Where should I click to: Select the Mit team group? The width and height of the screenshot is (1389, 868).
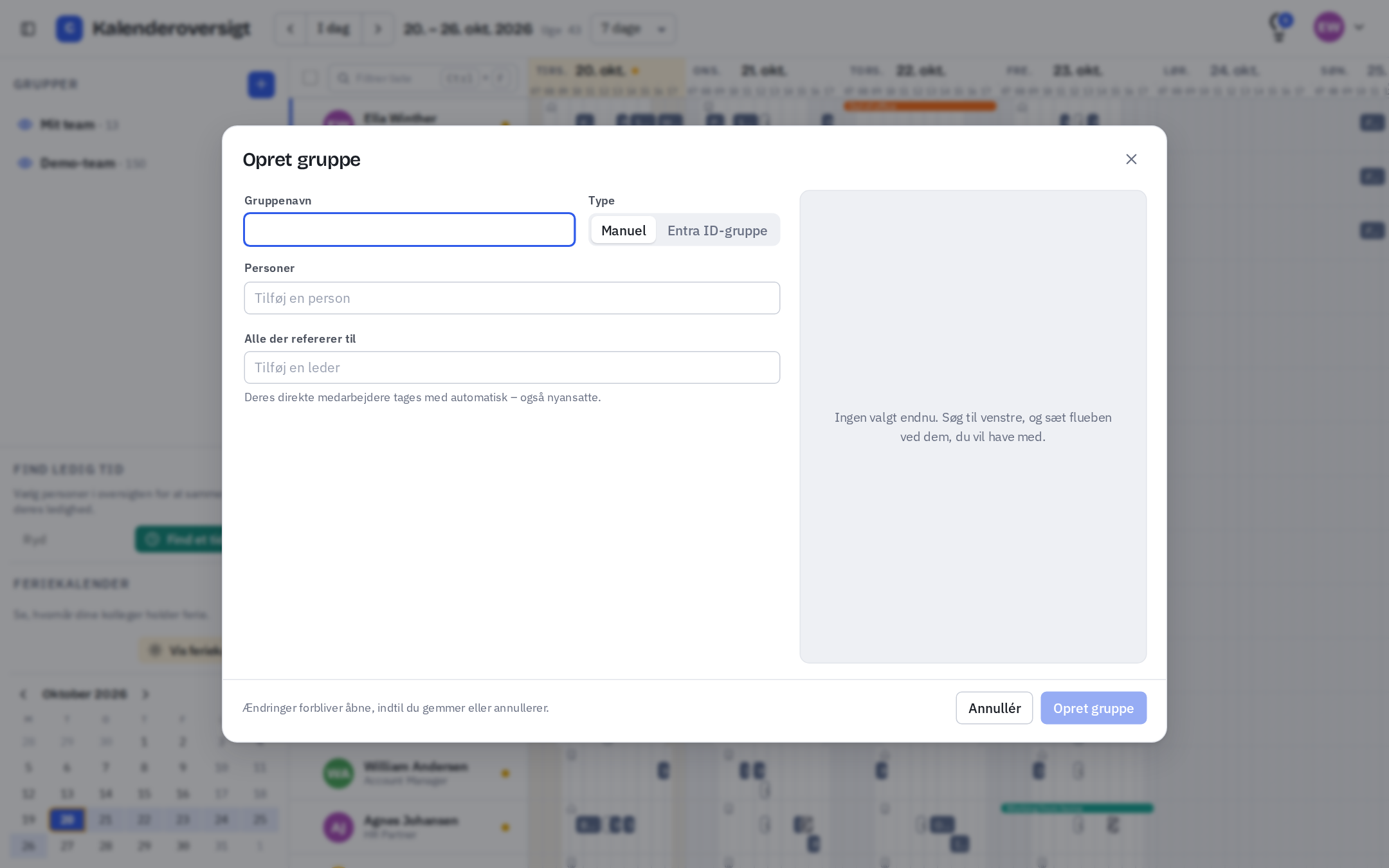(x=68, y=124)
